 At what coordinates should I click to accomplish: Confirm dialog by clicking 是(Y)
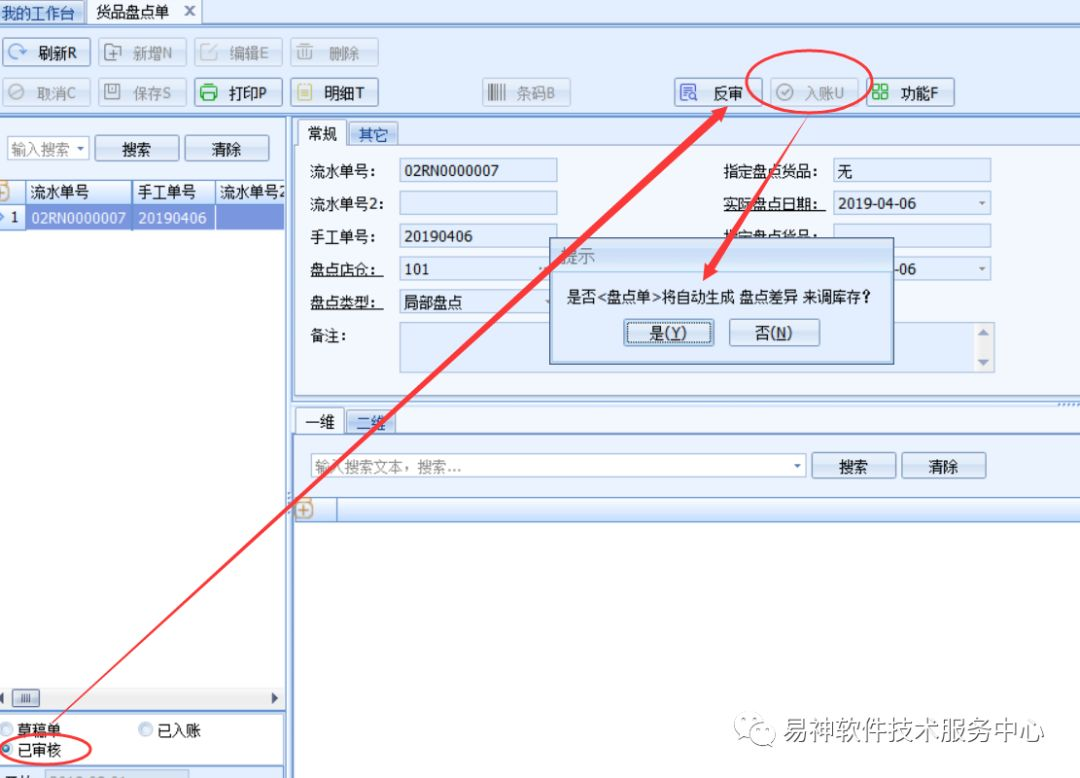(668, 333)
